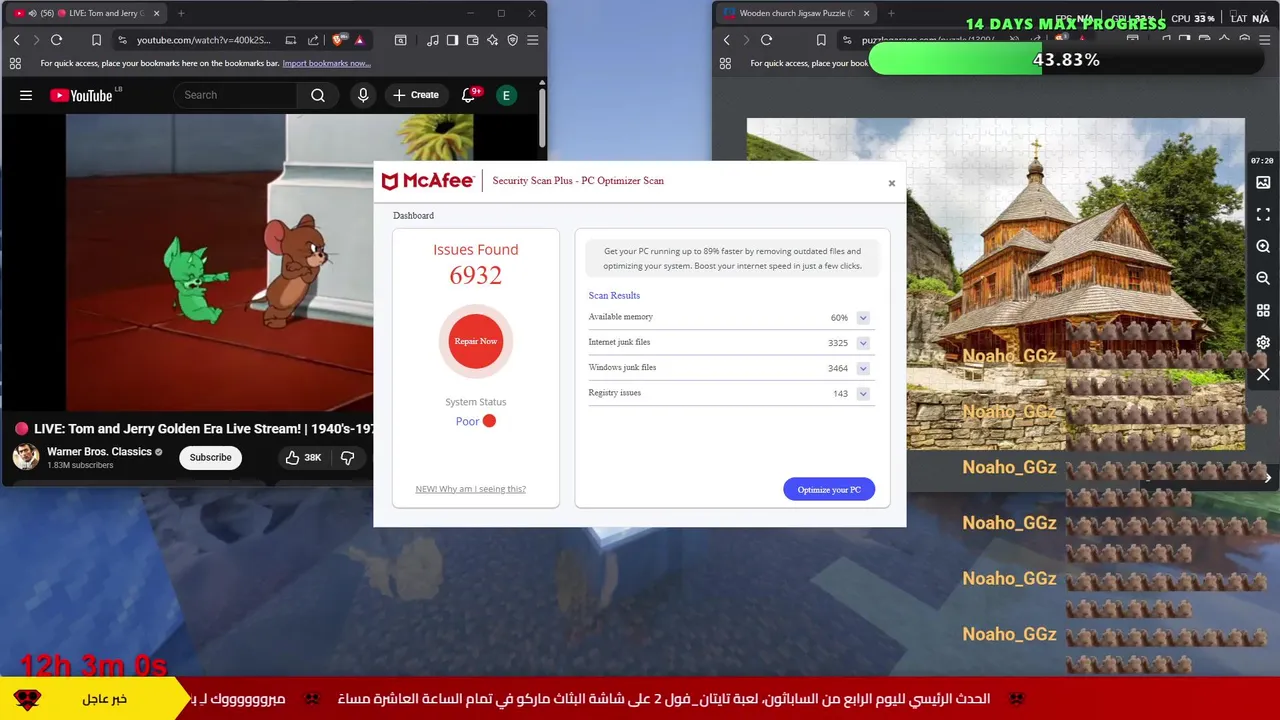Show puzzle preview image icon
Image resolution: width=1280 pixels, height=720 pixels.
coord(1263,183)
